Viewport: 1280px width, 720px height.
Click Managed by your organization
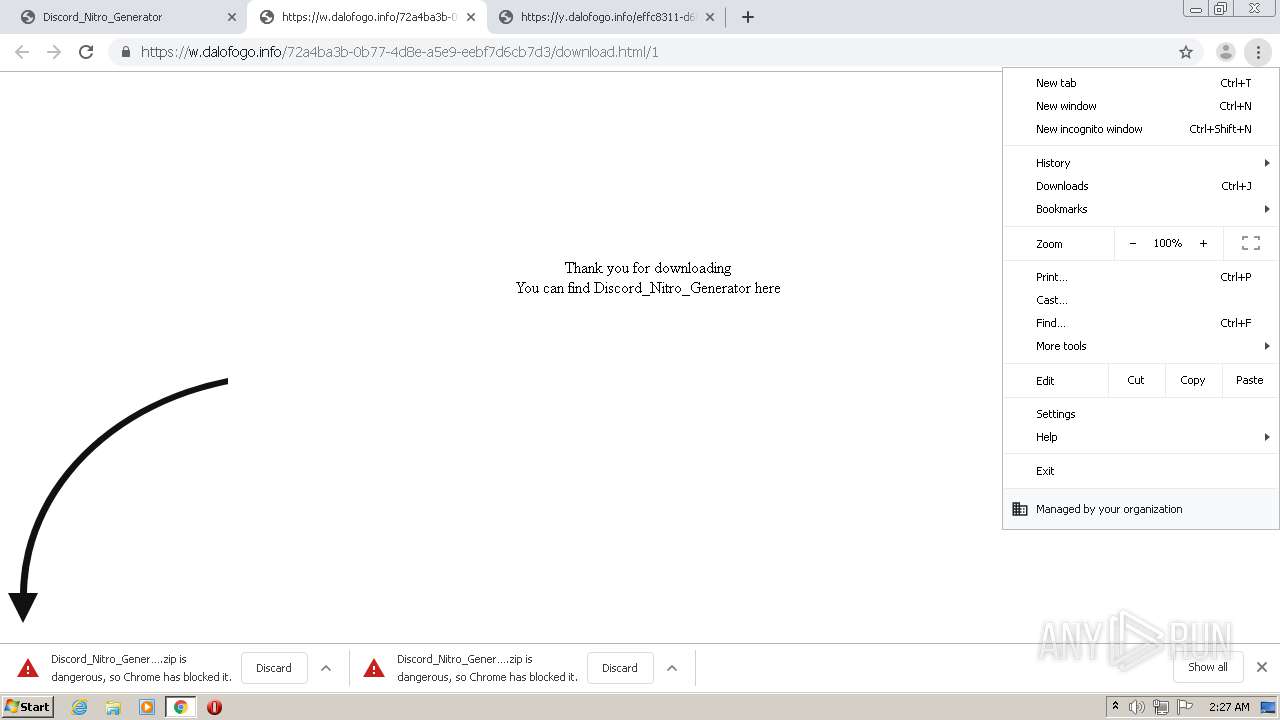(x=1140, y=509)
